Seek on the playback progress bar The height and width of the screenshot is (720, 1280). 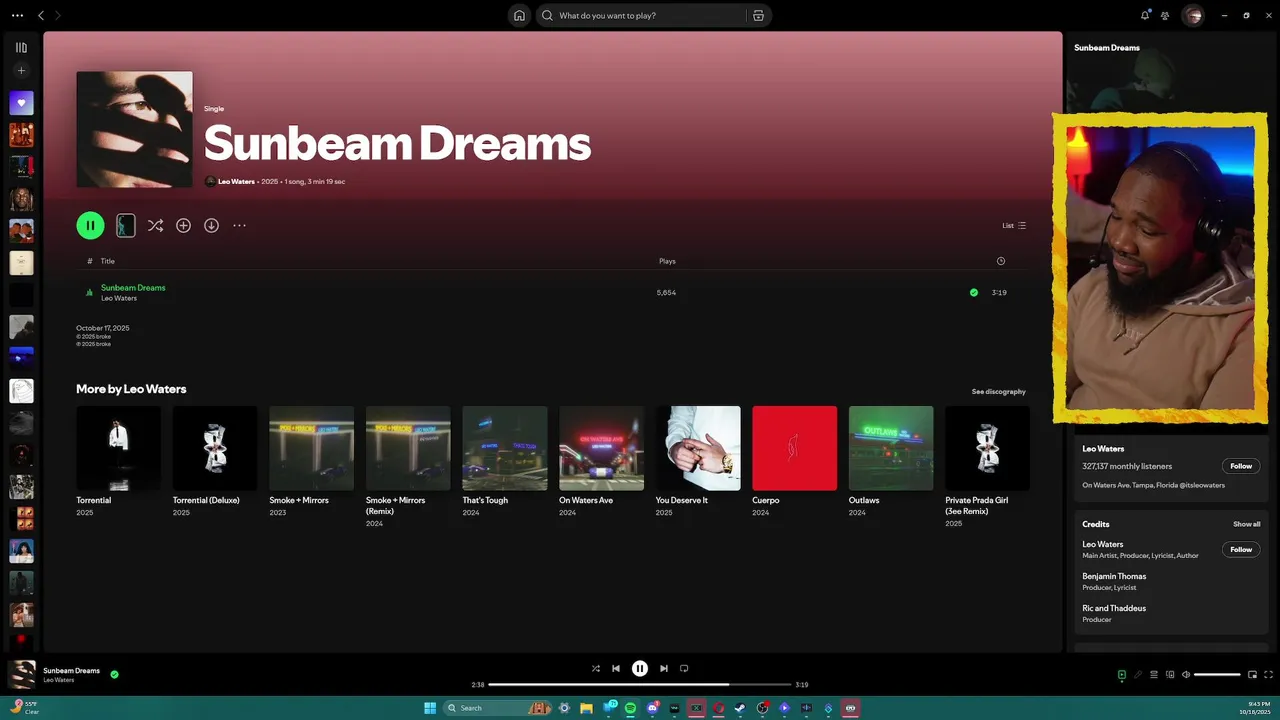640,685
